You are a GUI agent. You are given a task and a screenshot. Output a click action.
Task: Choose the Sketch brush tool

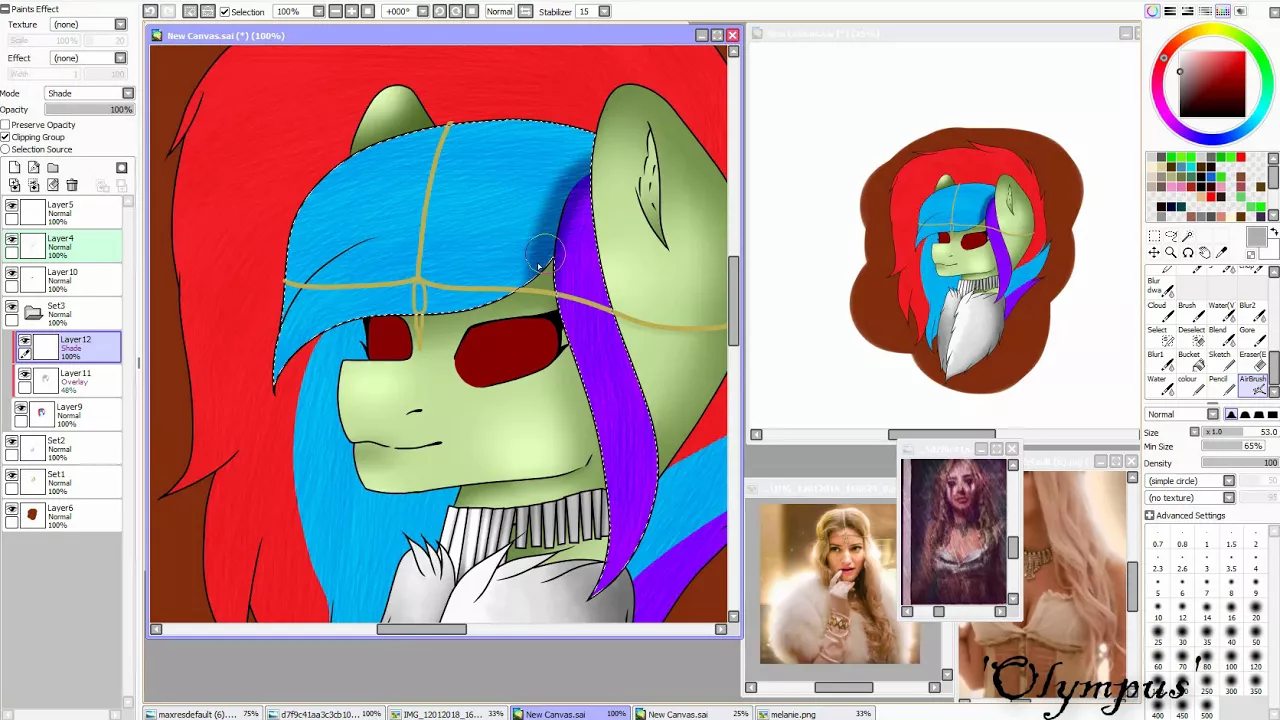pyautogui.click(x=1222, y=360)
